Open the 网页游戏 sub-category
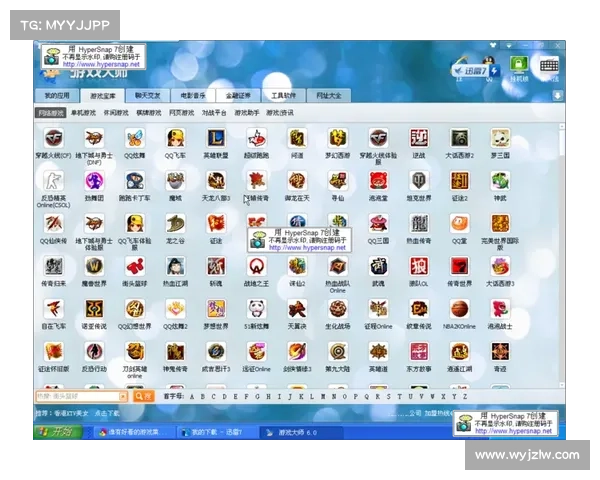Screen dimensions: 600x480 coord(182,113)
